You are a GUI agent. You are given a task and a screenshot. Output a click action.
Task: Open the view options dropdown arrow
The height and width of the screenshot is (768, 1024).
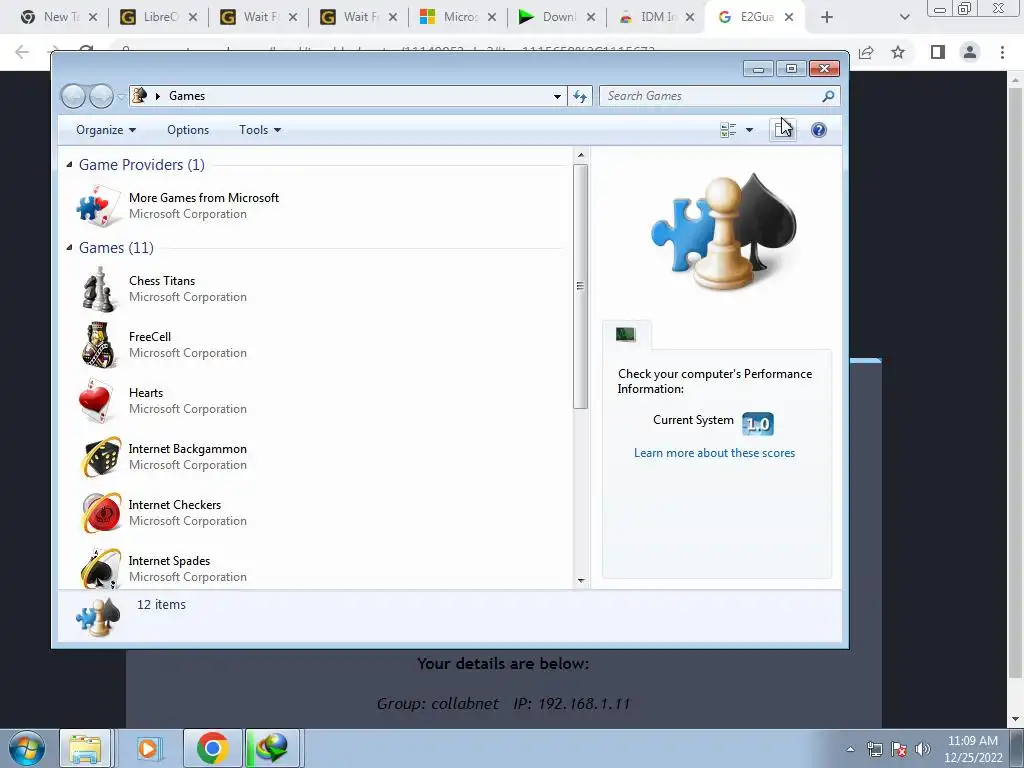(749, 130)
